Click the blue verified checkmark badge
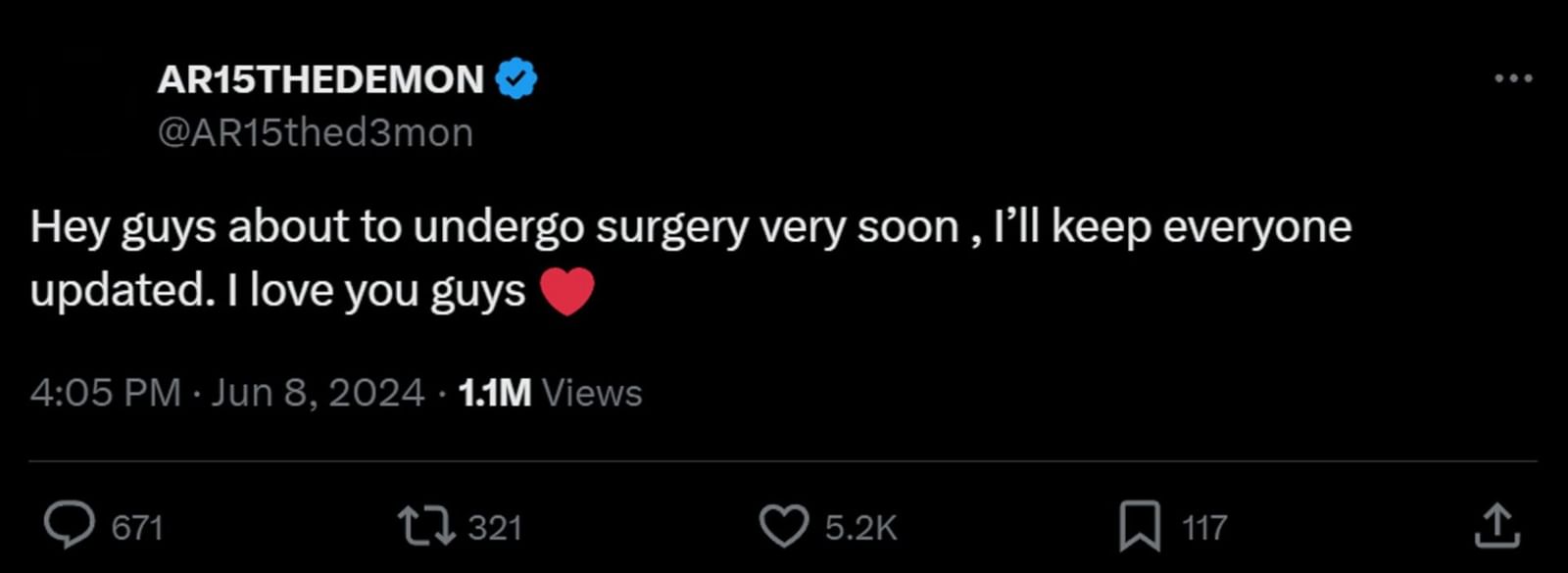Viewport: 1568px width, 573px height. 516,78
